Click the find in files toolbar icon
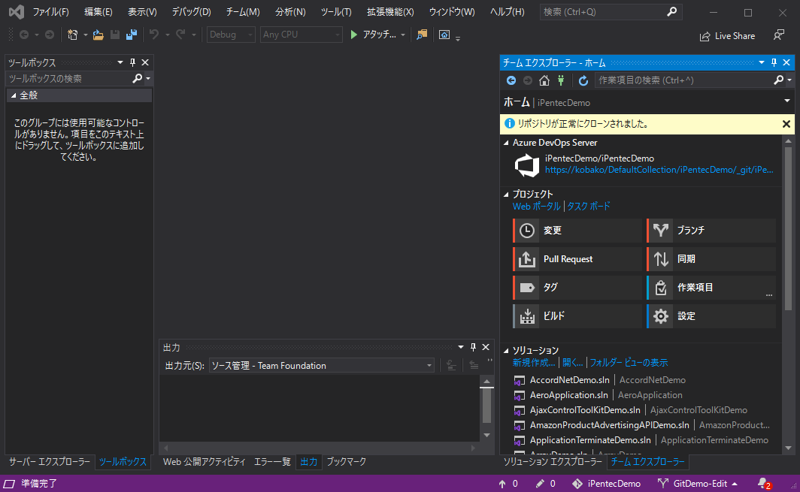 [422, 35]
